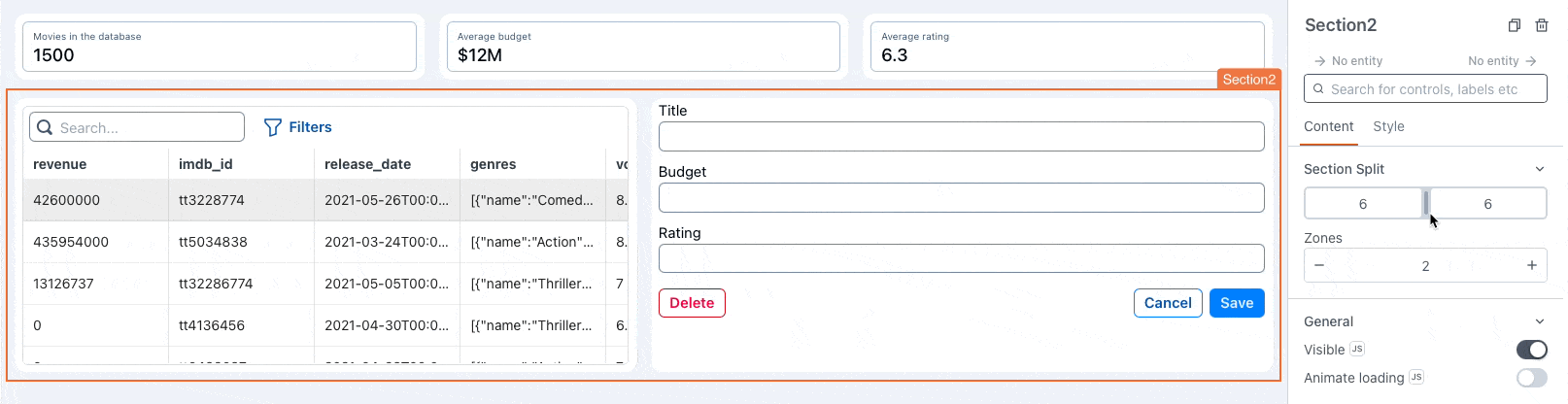The height and width of the screenshot is (404, 1568).
Task: Select the row with revenue 435954000
Action: pos(325,242)
